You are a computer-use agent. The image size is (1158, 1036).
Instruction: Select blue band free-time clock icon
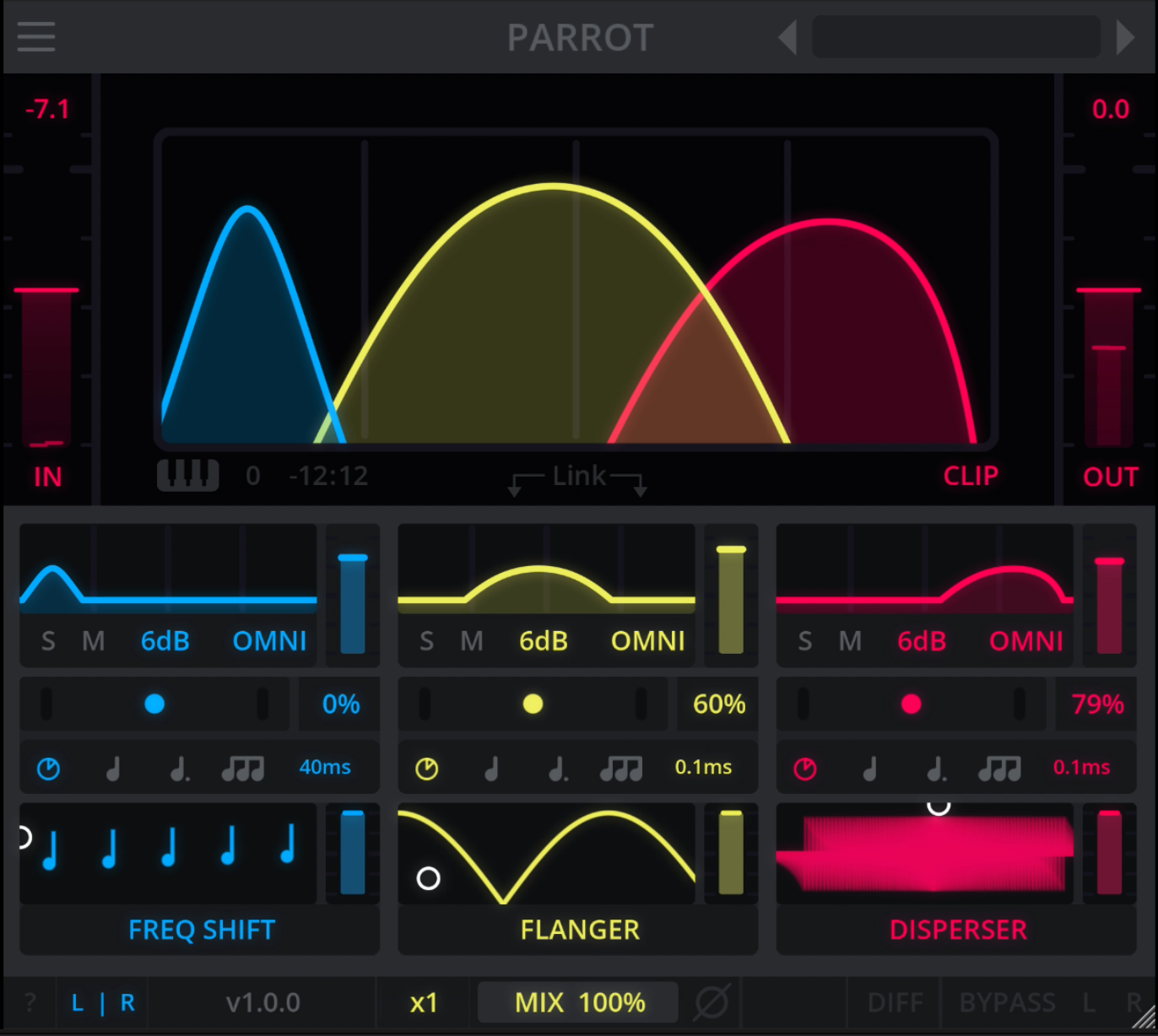click(x=48, y=769)
